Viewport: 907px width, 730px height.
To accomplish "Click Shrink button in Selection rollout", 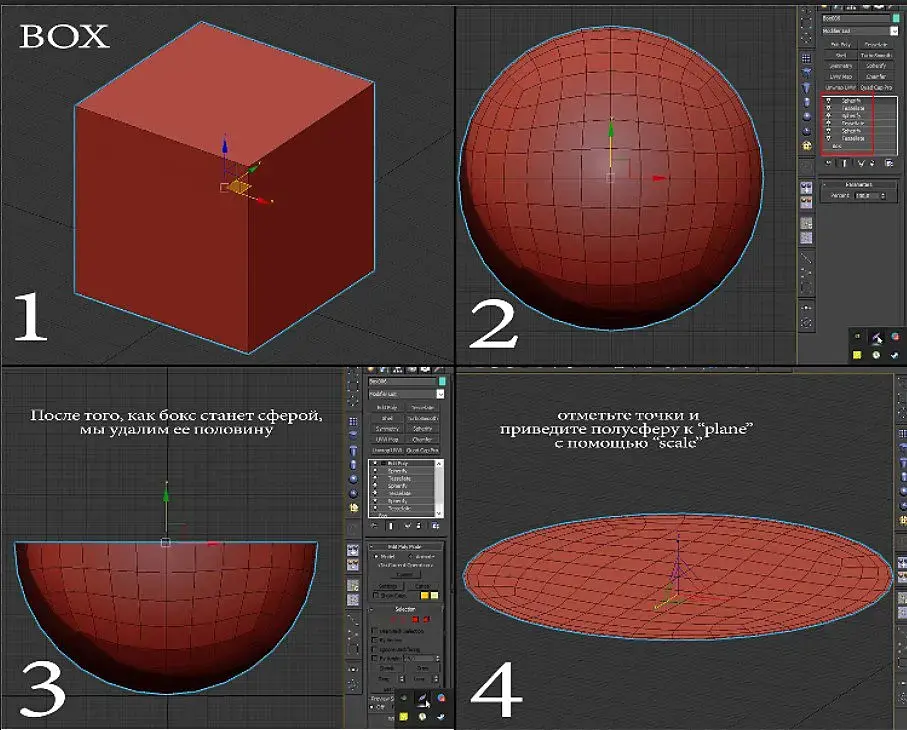I will click(387, 669).
